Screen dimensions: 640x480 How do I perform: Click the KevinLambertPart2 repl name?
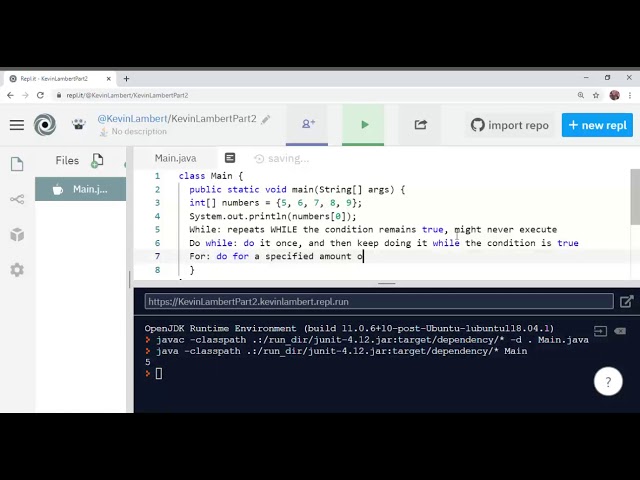click(x=214, y=119)
